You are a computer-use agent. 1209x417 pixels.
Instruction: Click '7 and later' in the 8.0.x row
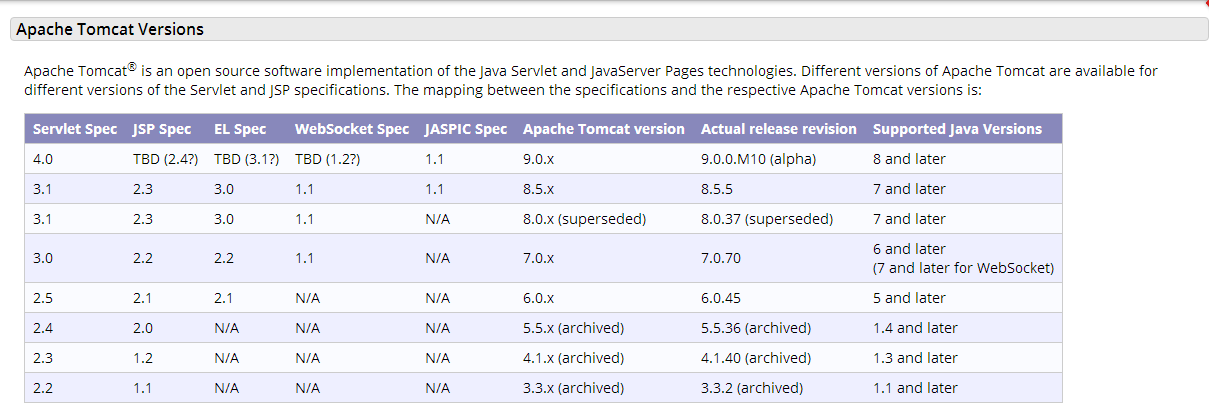click(x=909, y=219)
